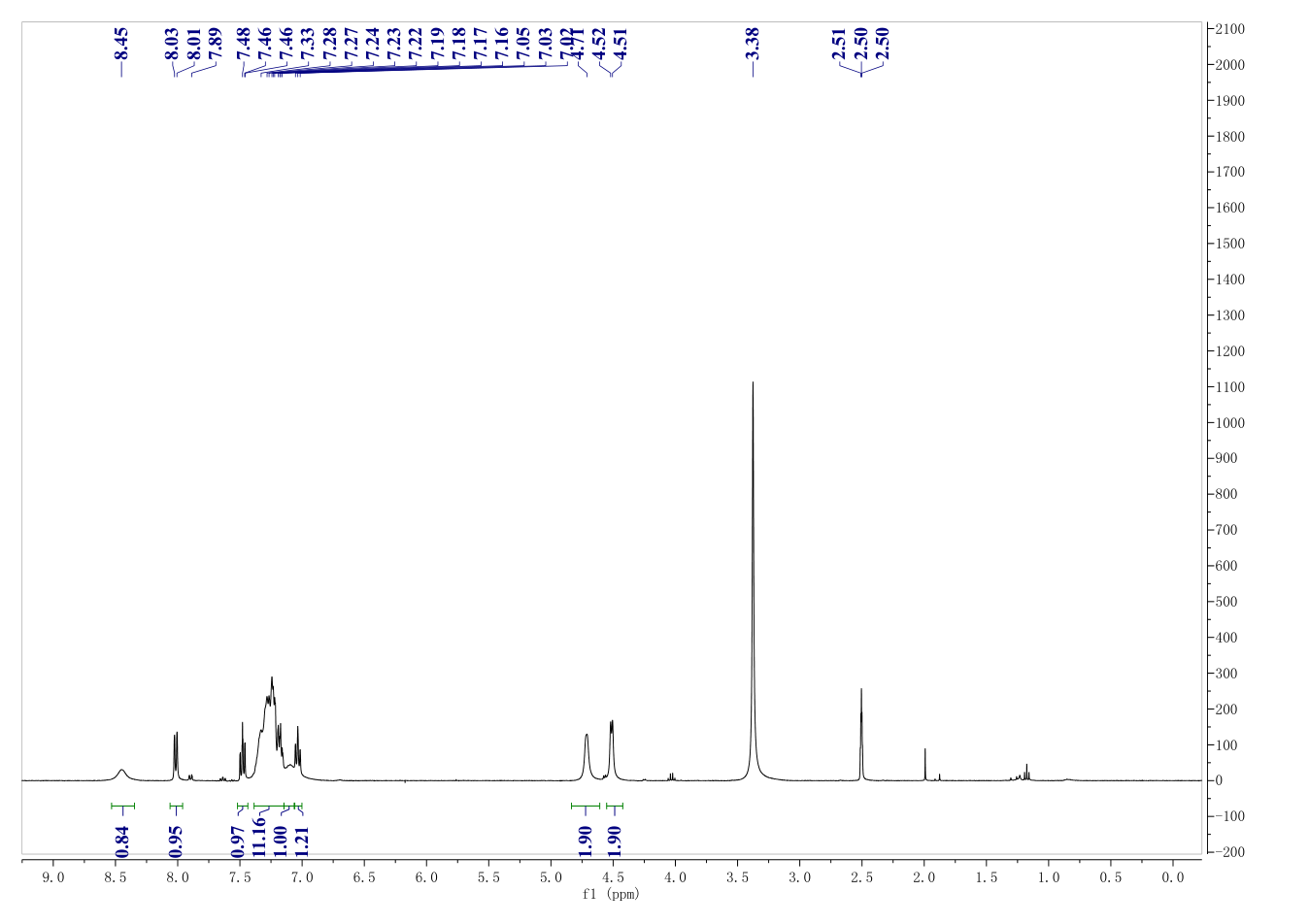This screenshot has width=1309, height=924.
Task: Click the tallest peak at 3.38 ppm
Action: [753, 582]
